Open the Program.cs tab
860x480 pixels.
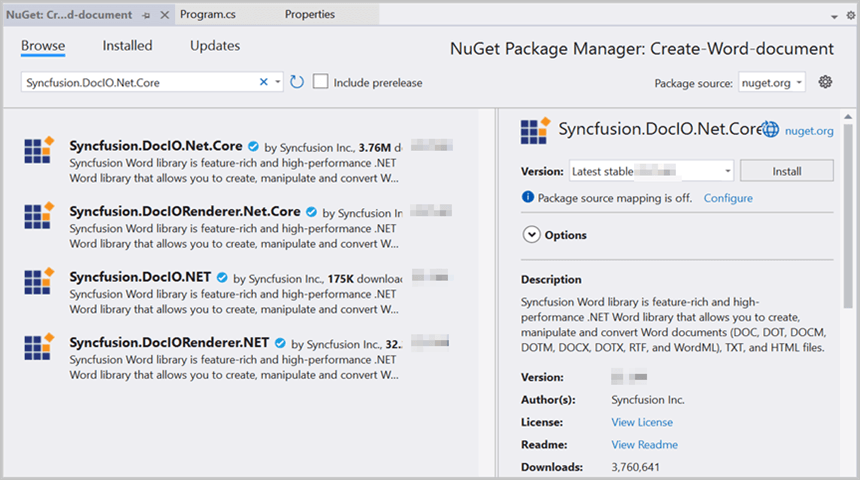pyautogui.click(x=208, y=15)
